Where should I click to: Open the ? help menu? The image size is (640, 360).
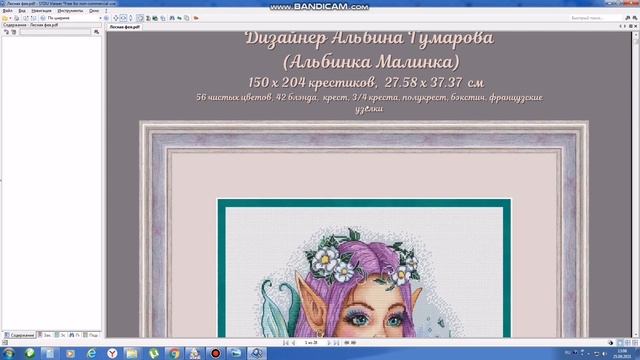[x=106, y=11]
